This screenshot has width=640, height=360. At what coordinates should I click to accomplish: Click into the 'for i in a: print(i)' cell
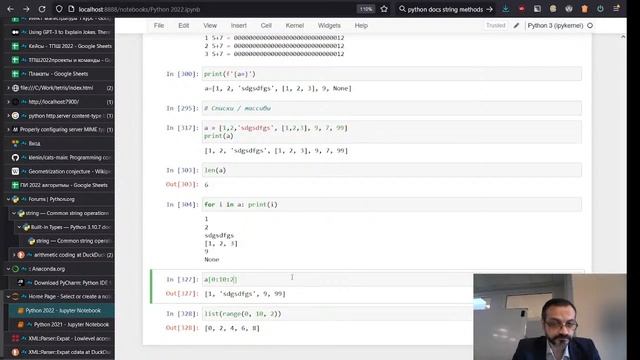click(392, 204)
